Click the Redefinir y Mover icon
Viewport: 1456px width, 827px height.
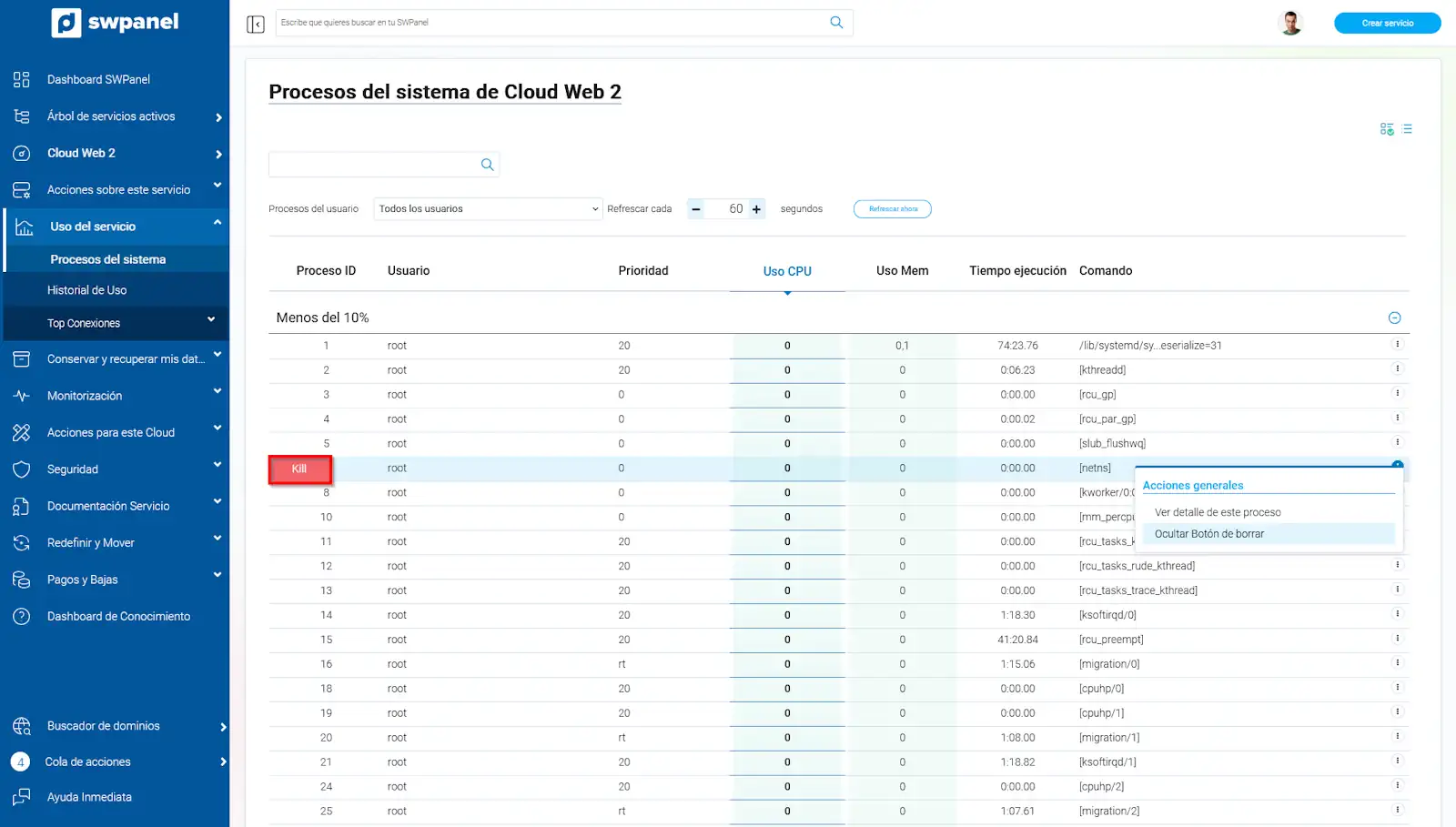click(x=22, y=543)
